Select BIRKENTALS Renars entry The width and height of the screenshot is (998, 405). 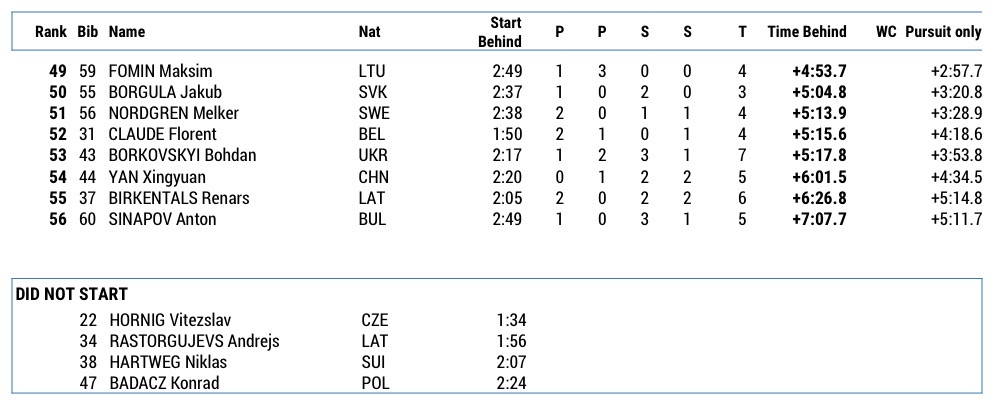(179, 198)
